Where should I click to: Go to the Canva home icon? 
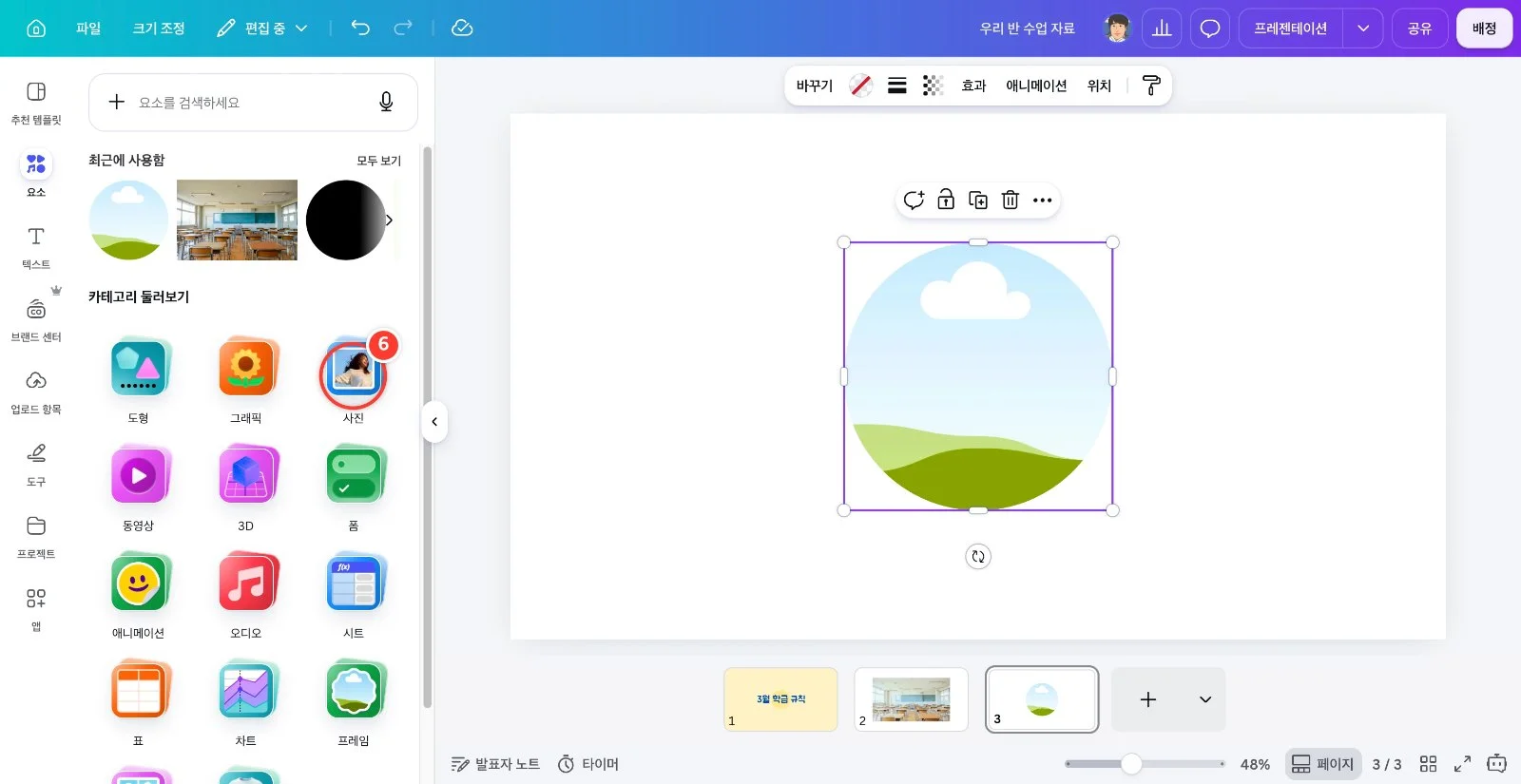coord(36,29)
